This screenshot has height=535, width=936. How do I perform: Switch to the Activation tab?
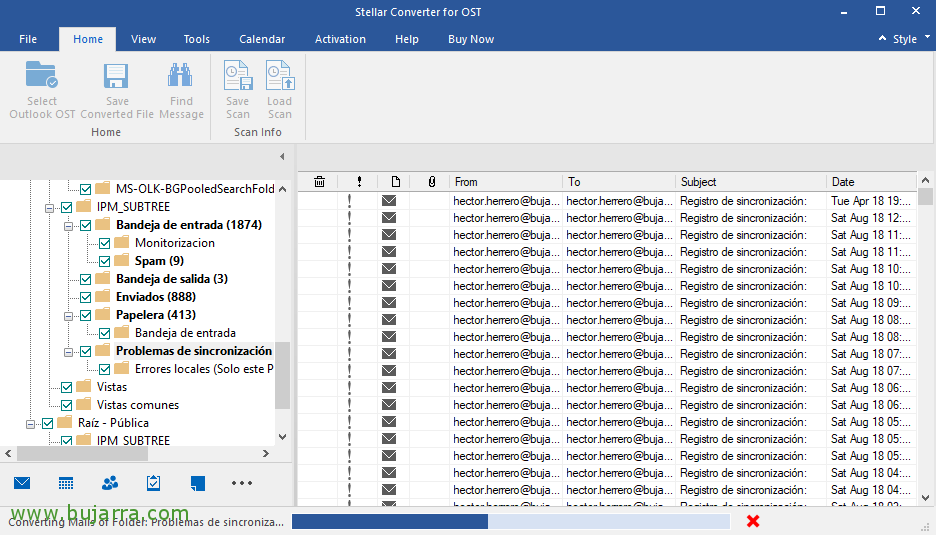(340, 39)
